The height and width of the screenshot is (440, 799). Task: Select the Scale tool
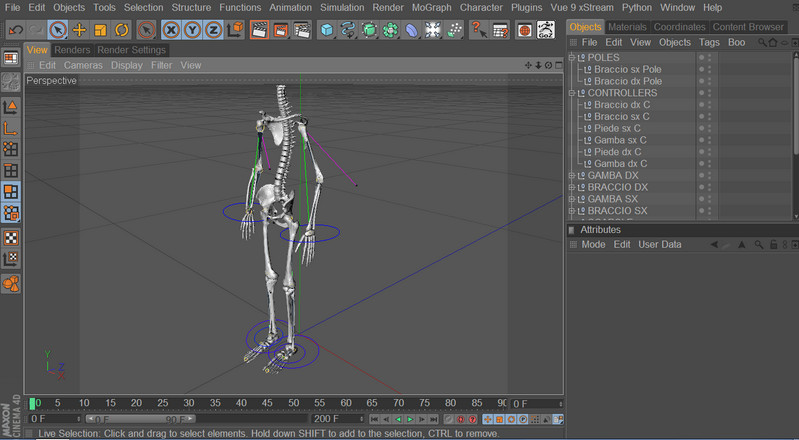pos(100,30)
